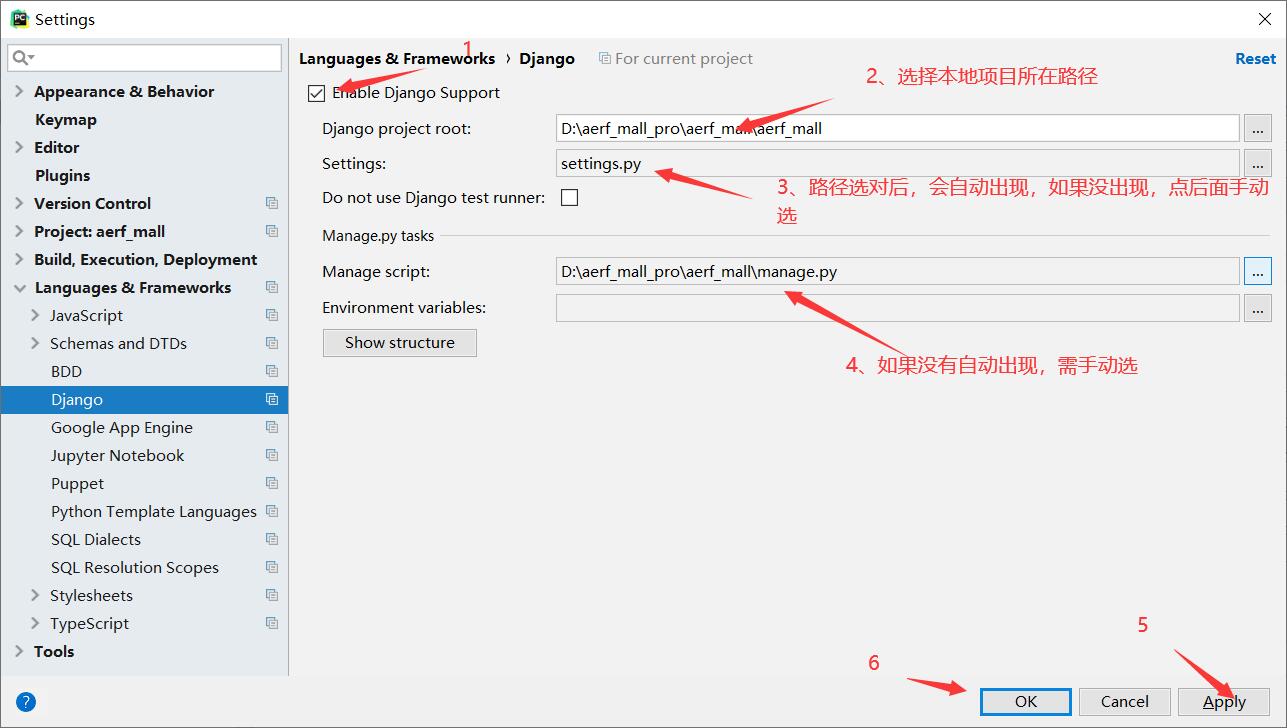Expand the JavaScript node
The image size is (1287, 728).
point(36,315)
